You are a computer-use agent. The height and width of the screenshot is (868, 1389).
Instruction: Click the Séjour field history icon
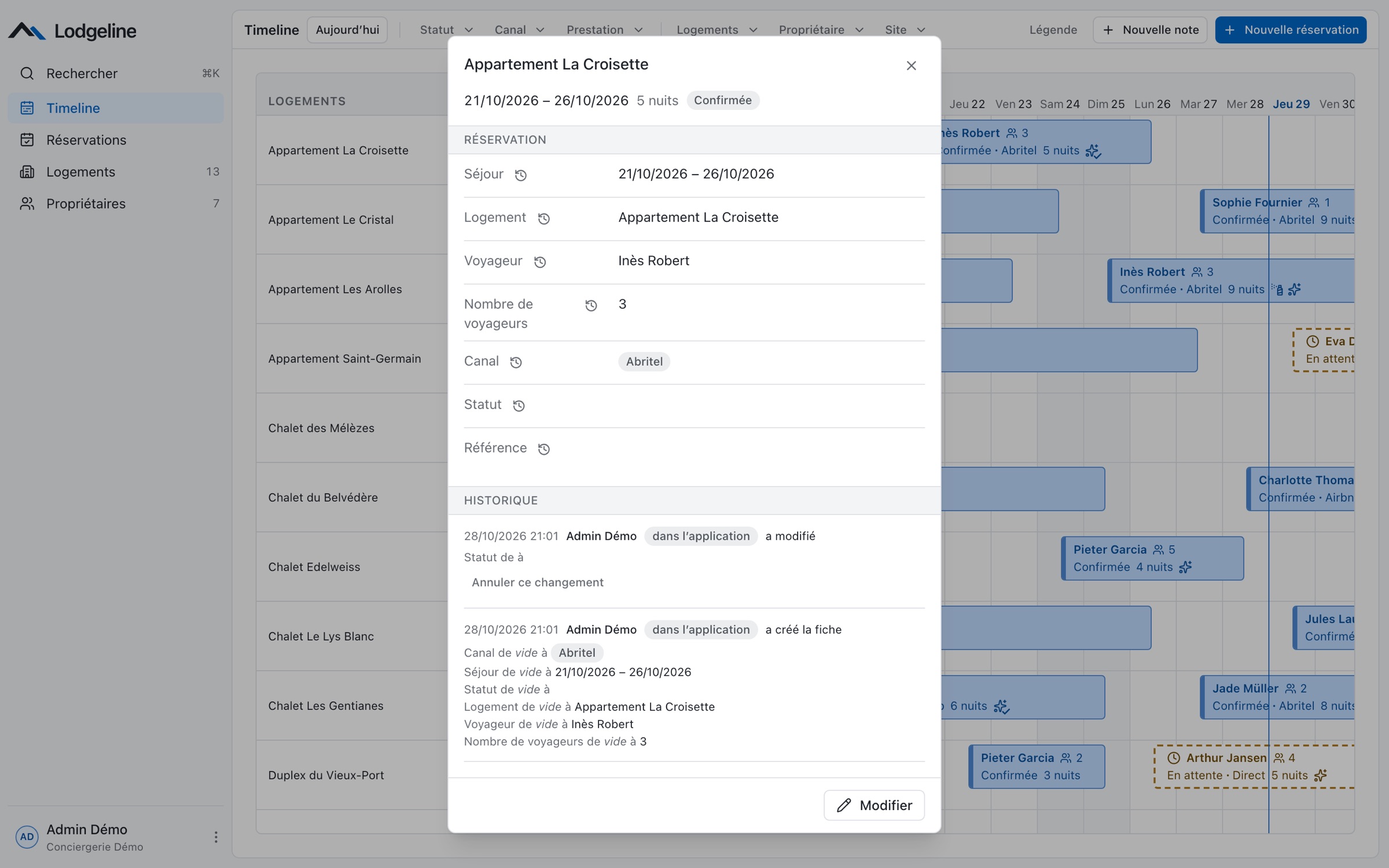[520, 175]
